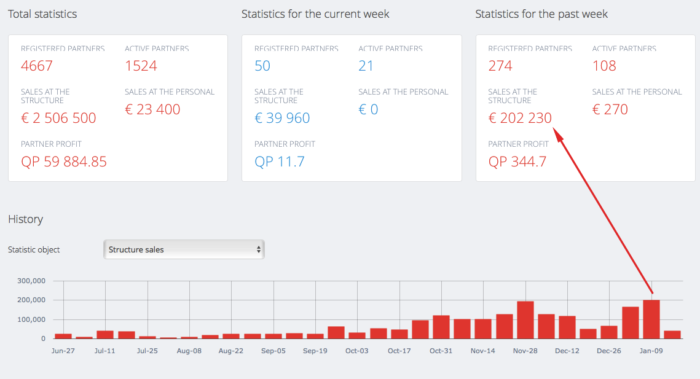Select total structure sales € 2 506 500

coord(58,118)
